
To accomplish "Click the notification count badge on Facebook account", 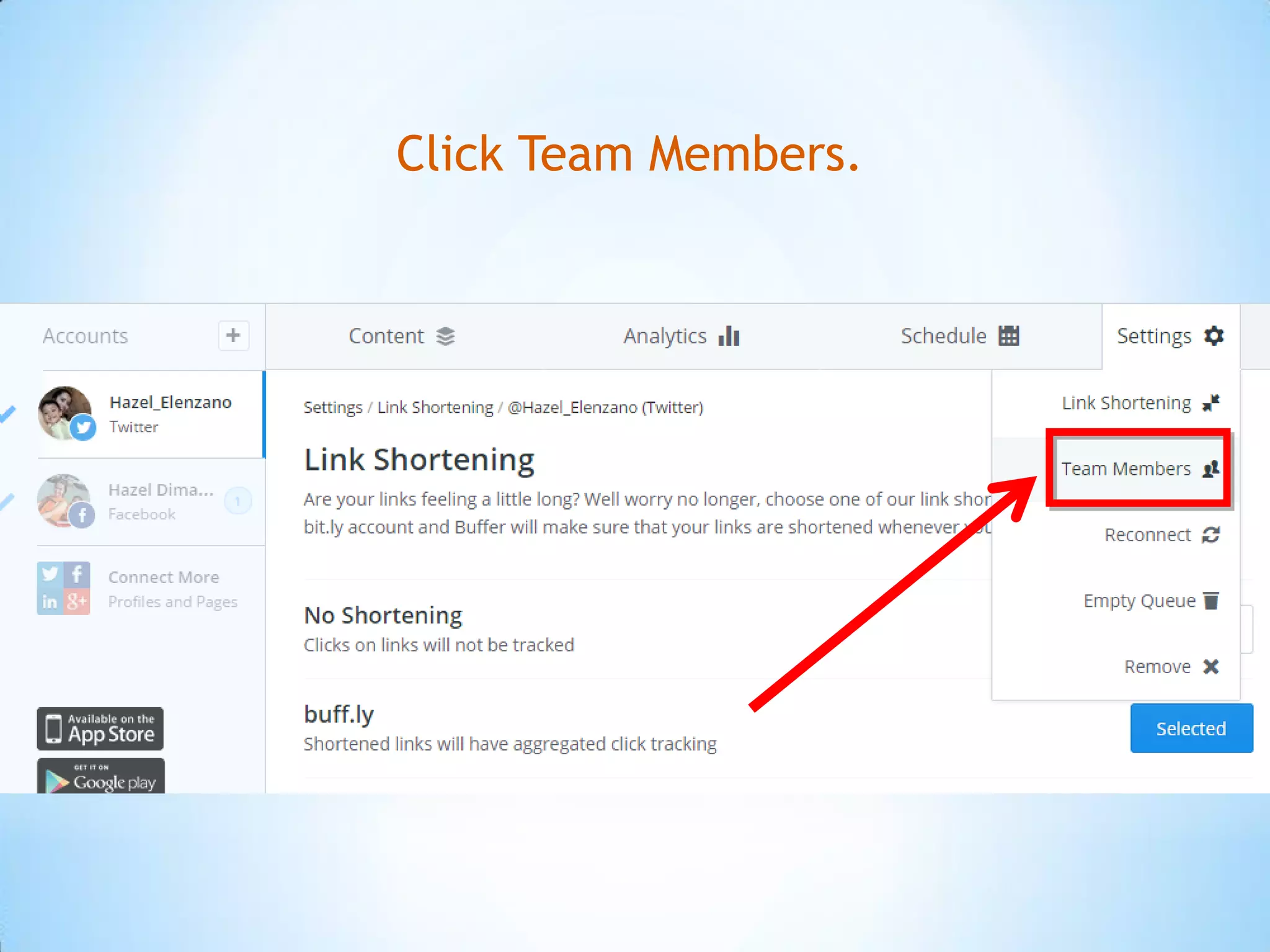I will point(238,501).
